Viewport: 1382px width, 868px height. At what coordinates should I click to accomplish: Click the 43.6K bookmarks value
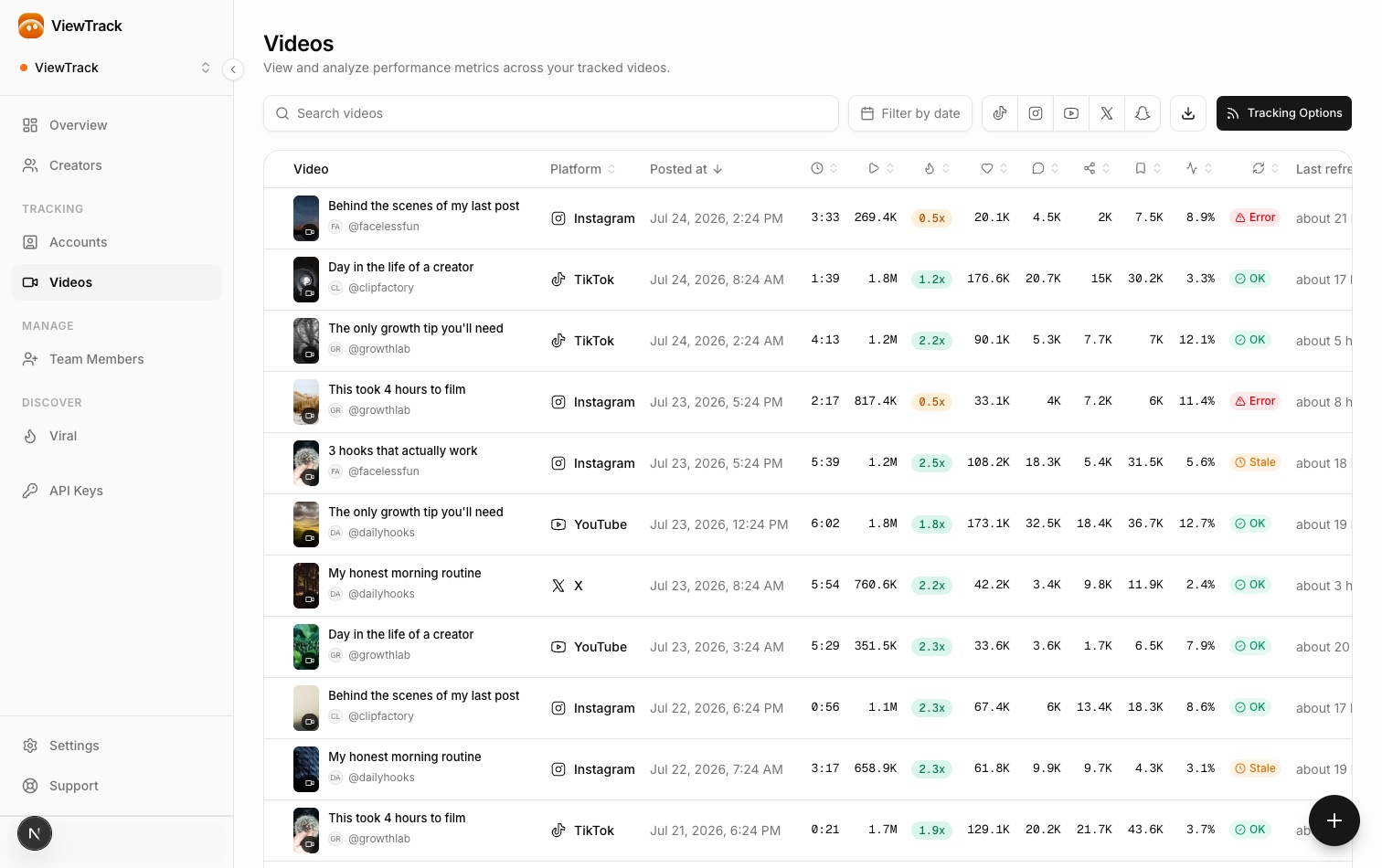tap(1145, 830)
